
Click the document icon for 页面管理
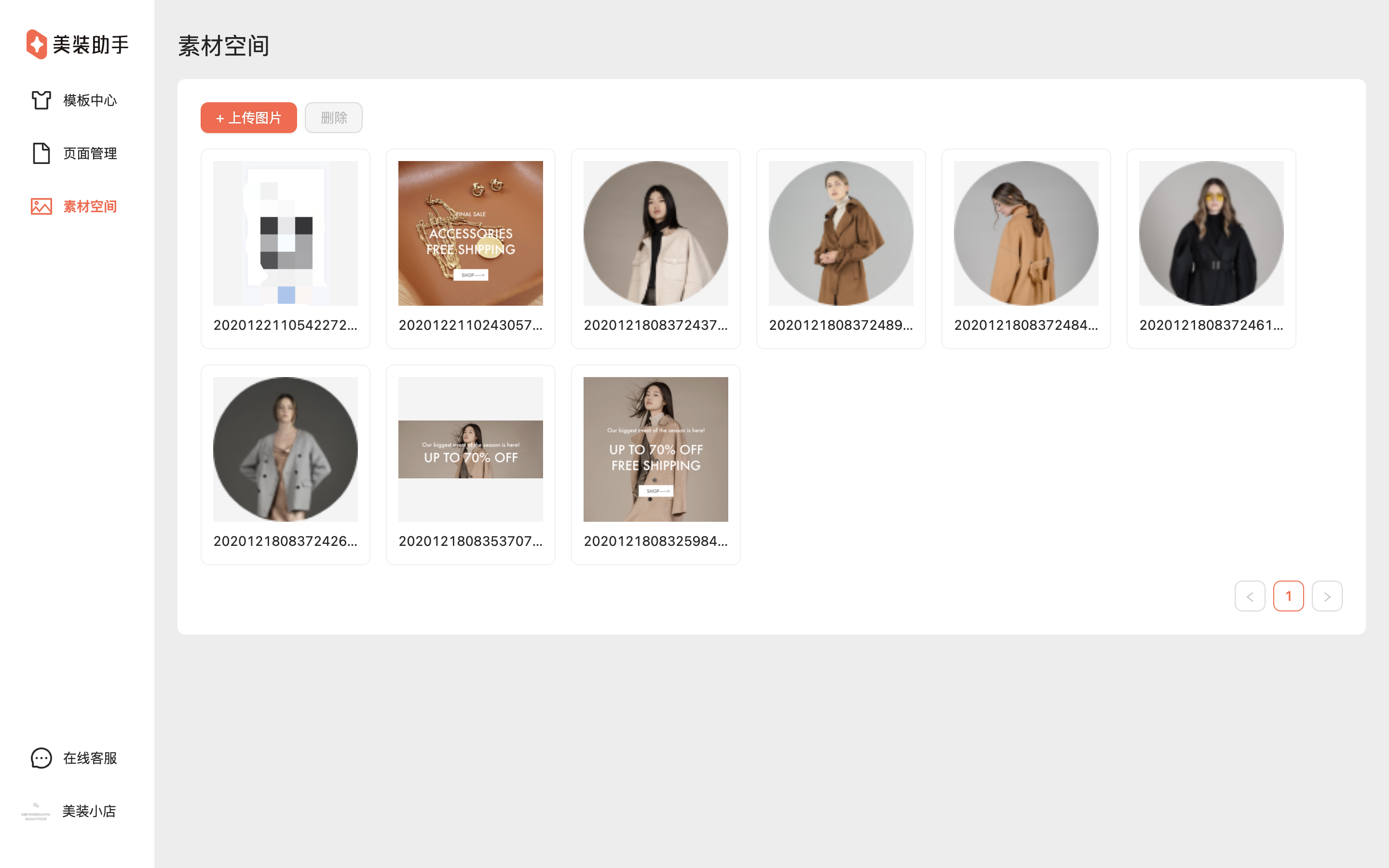pyautogui.click(x=41, y=153)
